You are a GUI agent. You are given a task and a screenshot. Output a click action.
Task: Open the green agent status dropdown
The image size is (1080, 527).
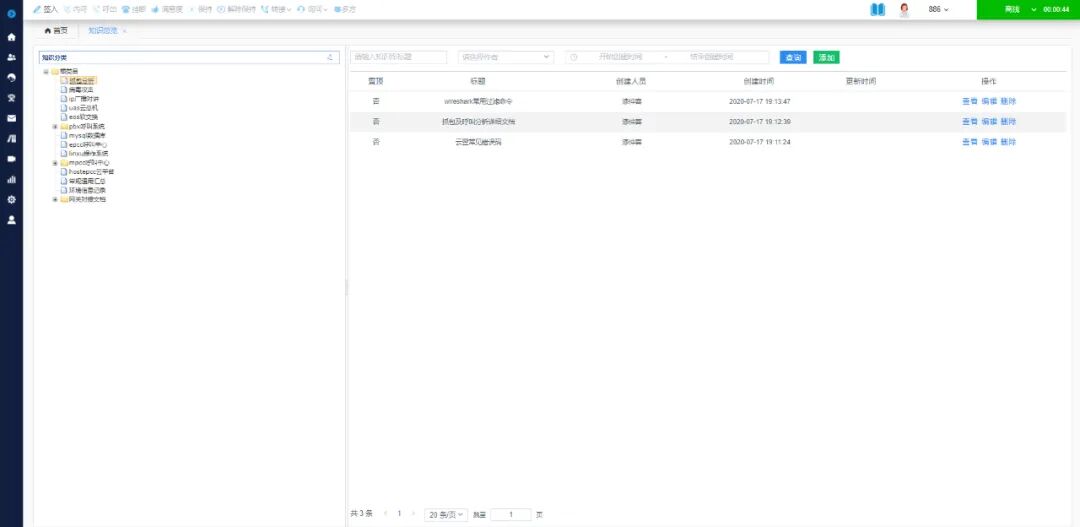pyautogui.click(x=1028, y=10)
